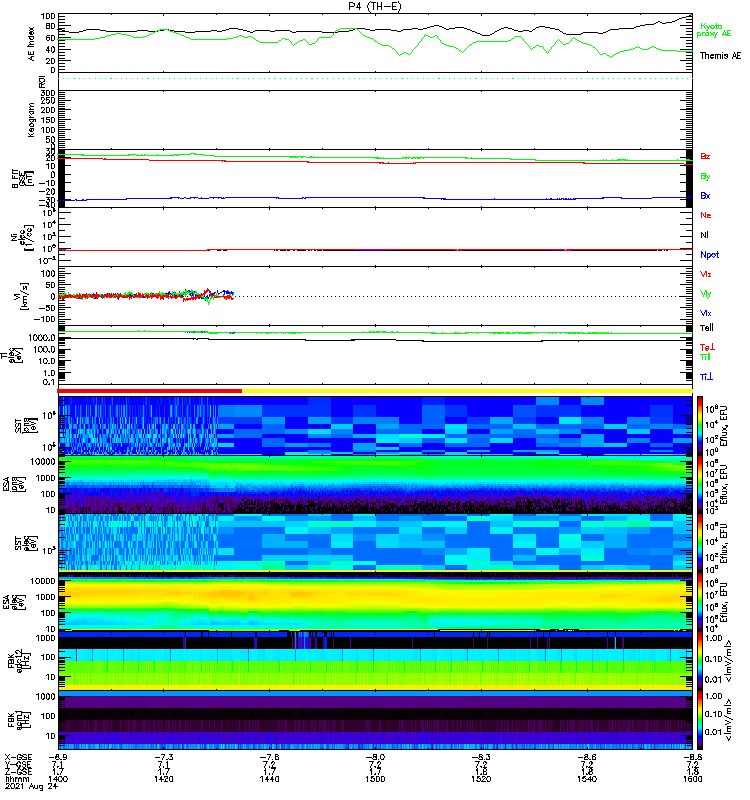Click the red data-mode bar segment
Screen dimensions: 750x800
(x=150, y=391)
